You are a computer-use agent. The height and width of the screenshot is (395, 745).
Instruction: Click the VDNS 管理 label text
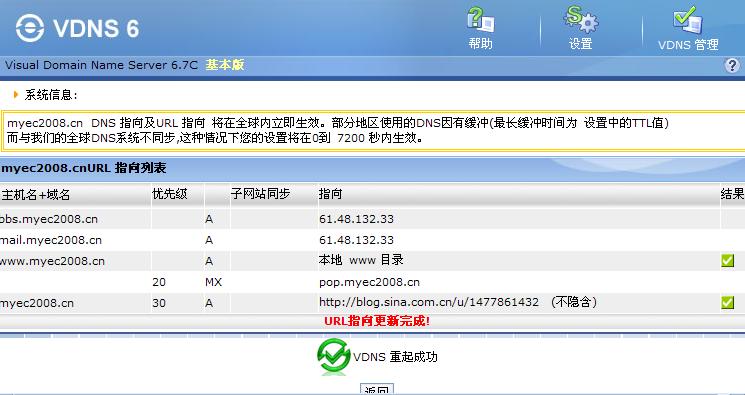688,45
